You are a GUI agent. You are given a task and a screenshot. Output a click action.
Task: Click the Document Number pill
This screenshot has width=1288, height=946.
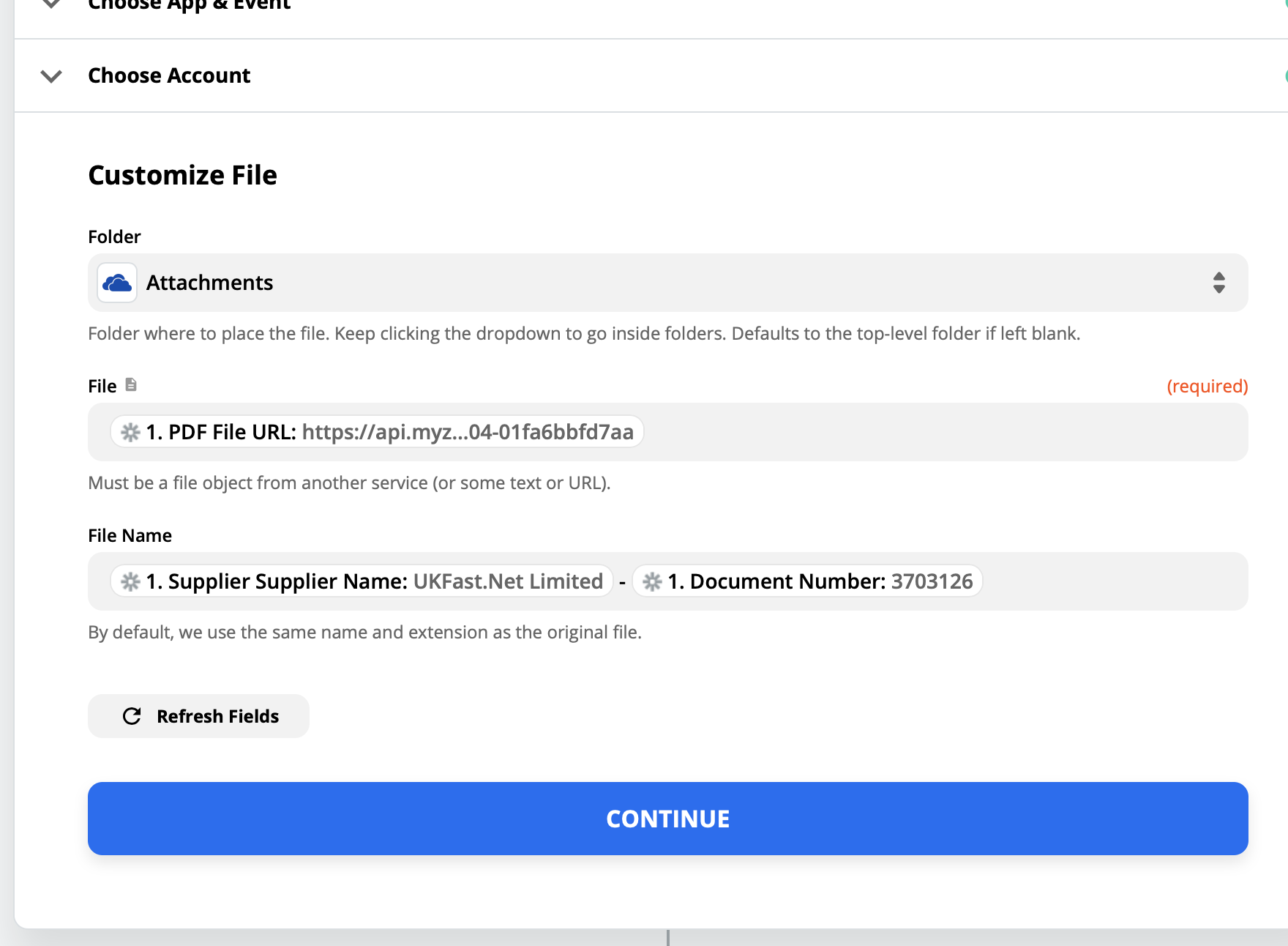(807, 581)
